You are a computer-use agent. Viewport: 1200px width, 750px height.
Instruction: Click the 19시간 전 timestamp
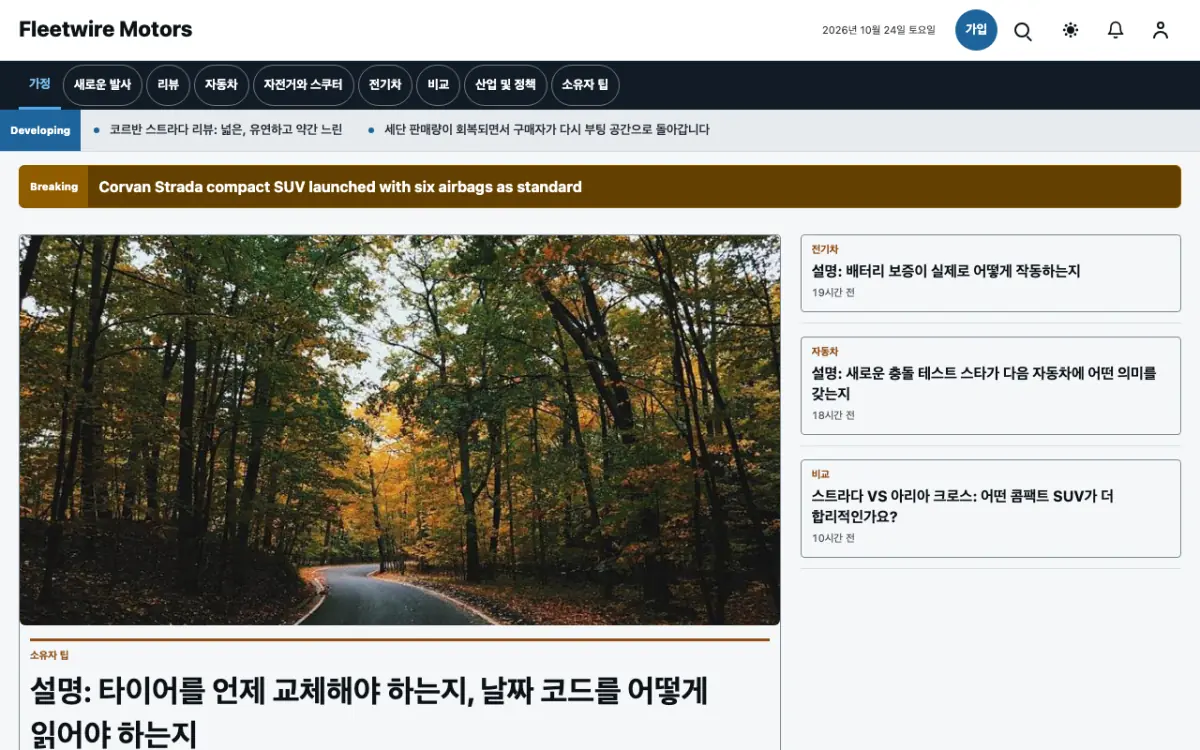coord(833,293)
